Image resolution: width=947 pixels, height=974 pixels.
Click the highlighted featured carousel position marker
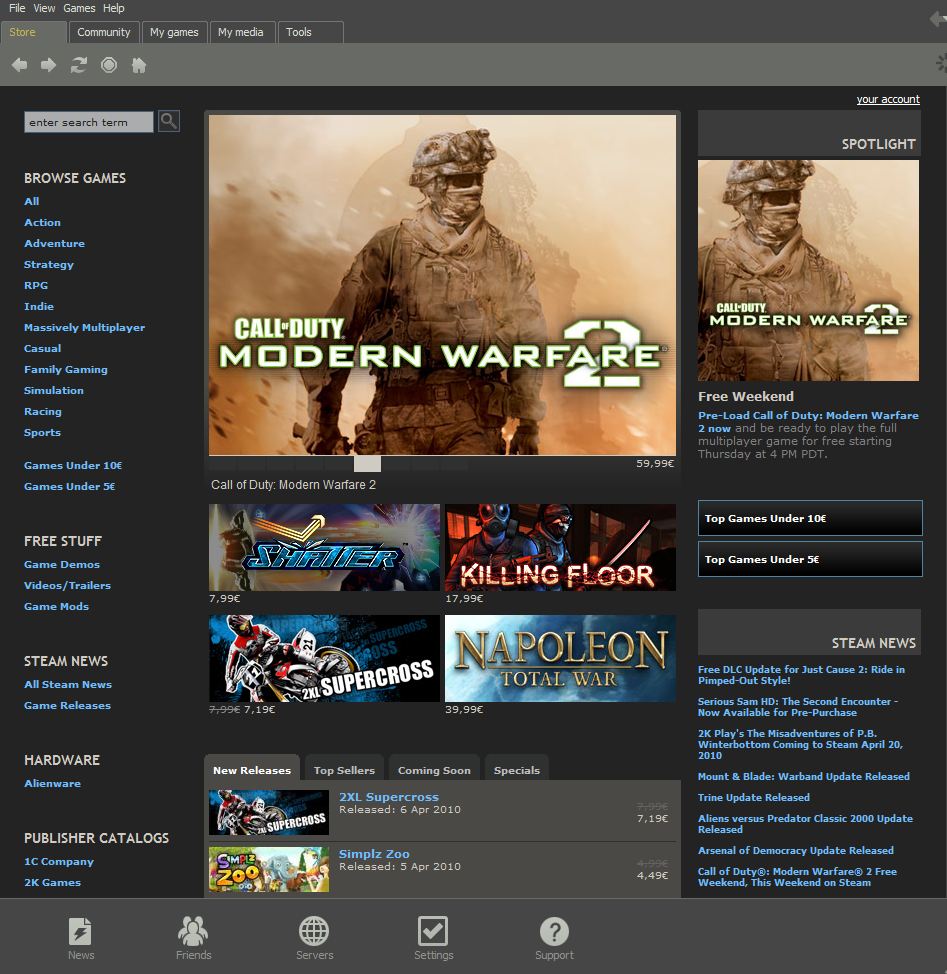[x=367, y=464]
